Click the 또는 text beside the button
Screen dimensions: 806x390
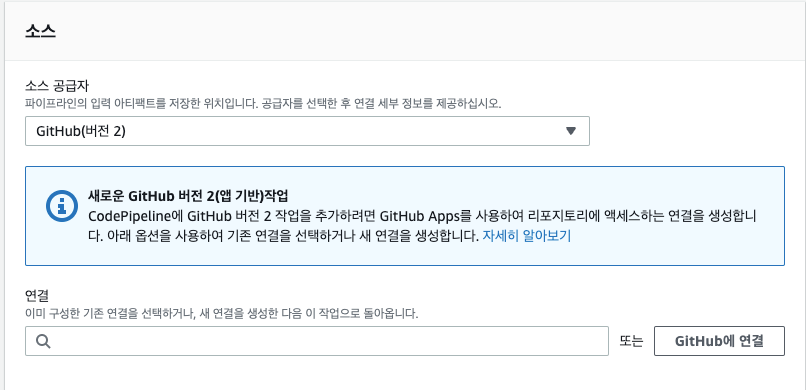[x=631, y=341]
